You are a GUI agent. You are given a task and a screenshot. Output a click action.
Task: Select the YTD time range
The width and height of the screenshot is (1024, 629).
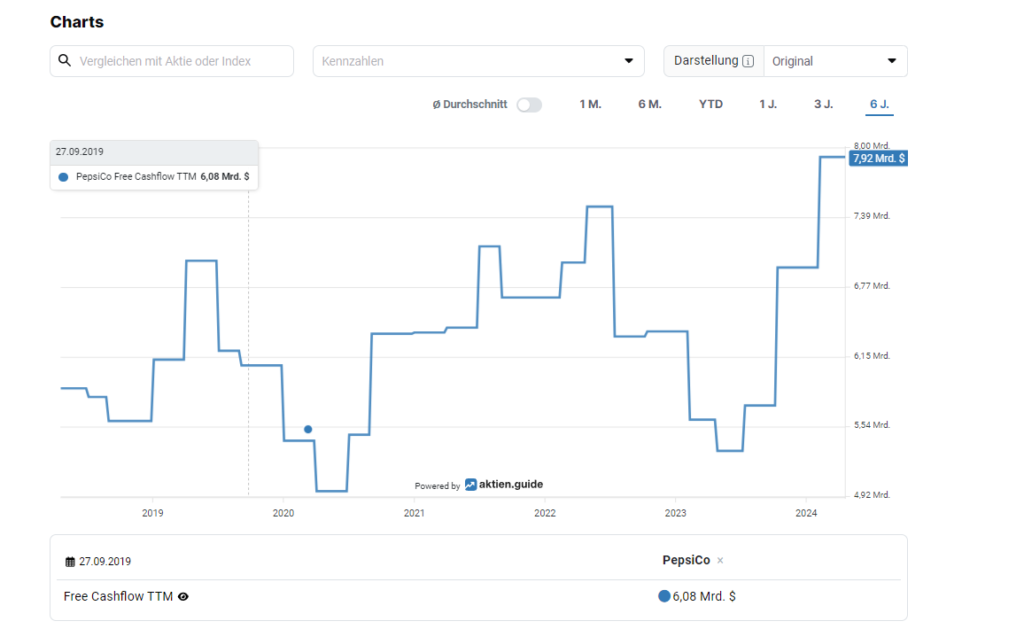pos(711,105)
